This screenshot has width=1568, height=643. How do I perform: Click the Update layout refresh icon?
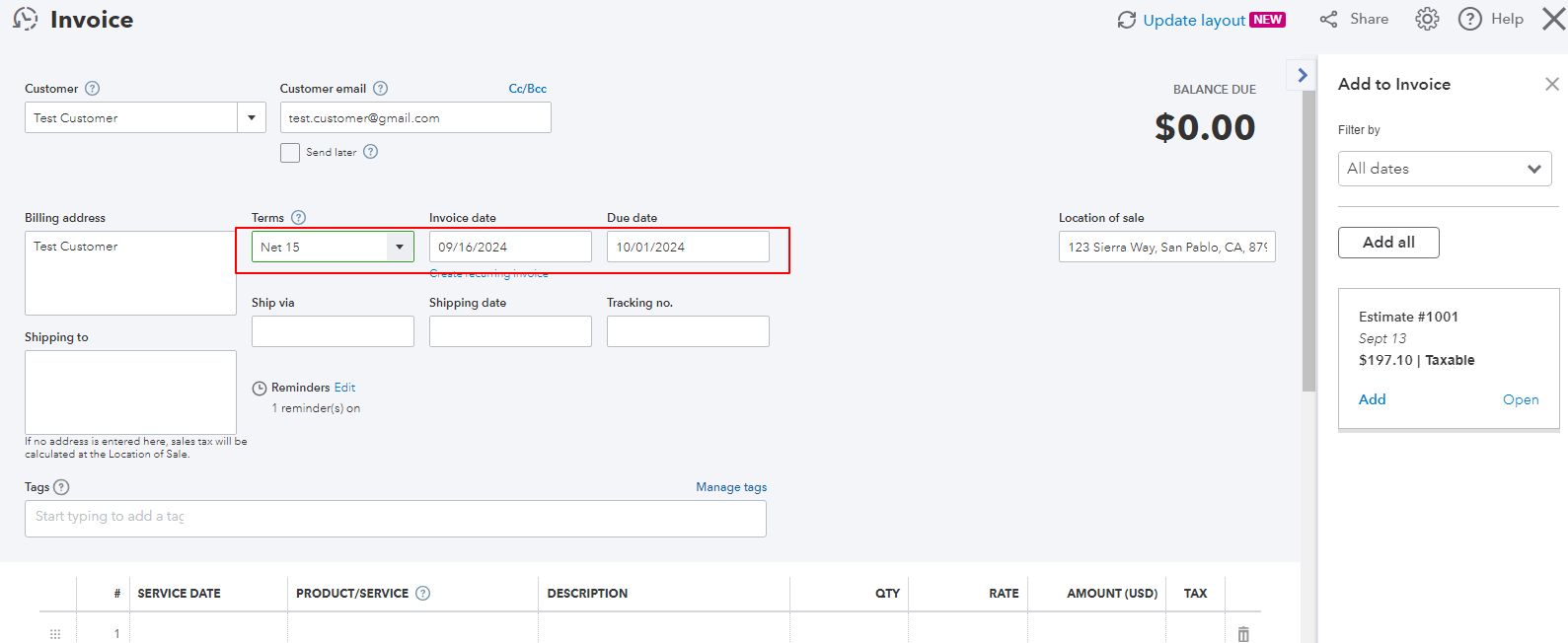pyautogui.click(x=1126, y=20)
